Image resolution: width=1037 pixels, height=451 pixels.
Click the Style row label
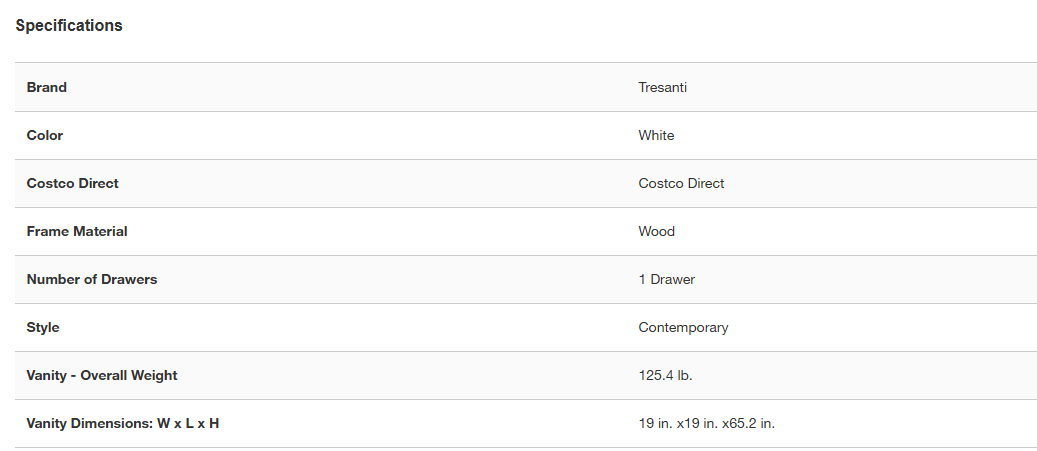coord(43,327)
